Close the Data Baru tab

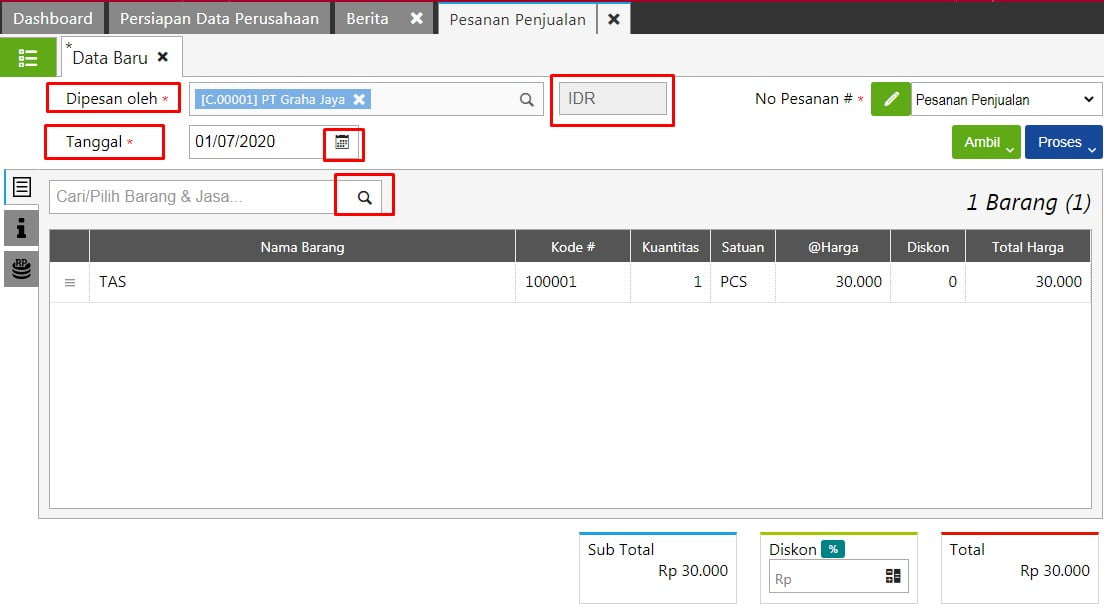click(x=163, y=57)
